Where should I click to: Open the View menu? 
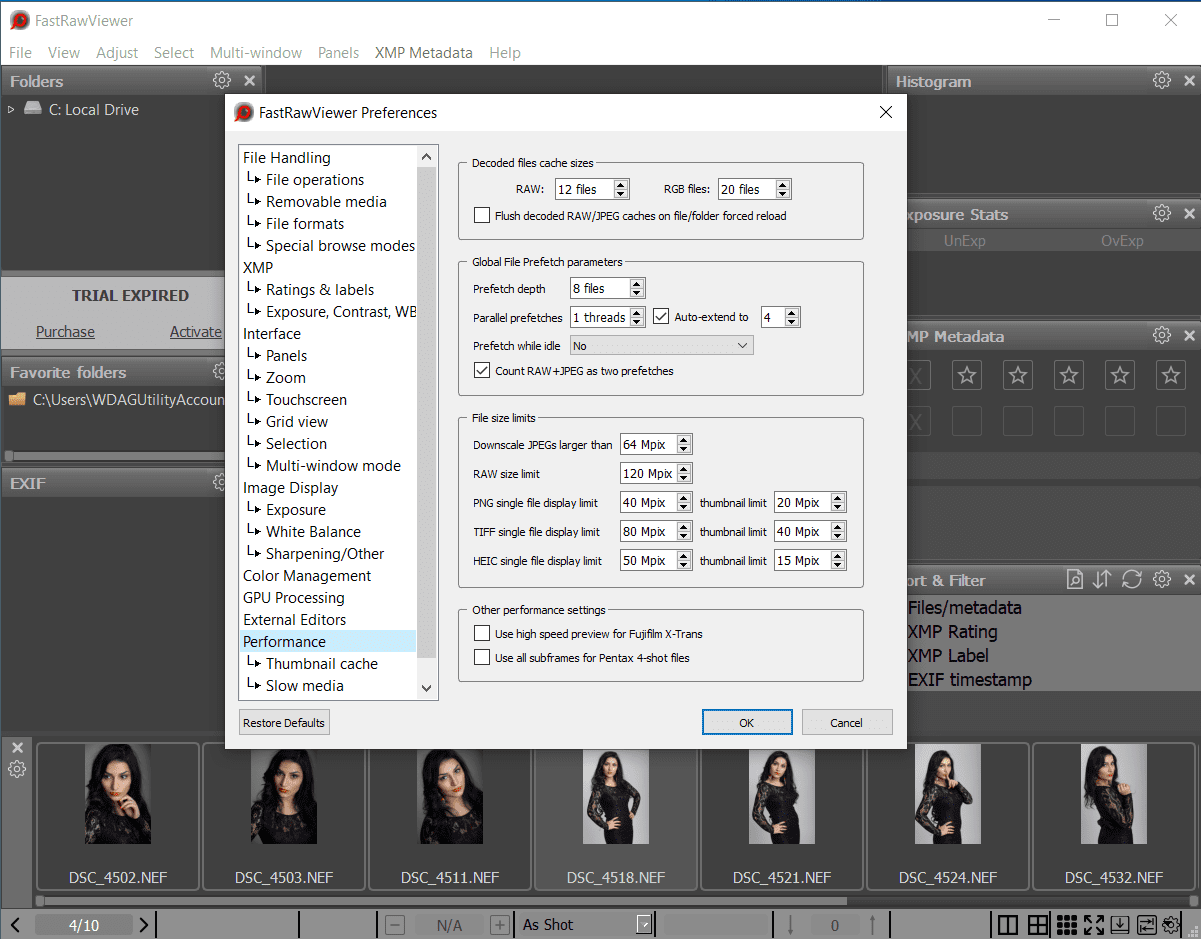[x=64, y=53]
